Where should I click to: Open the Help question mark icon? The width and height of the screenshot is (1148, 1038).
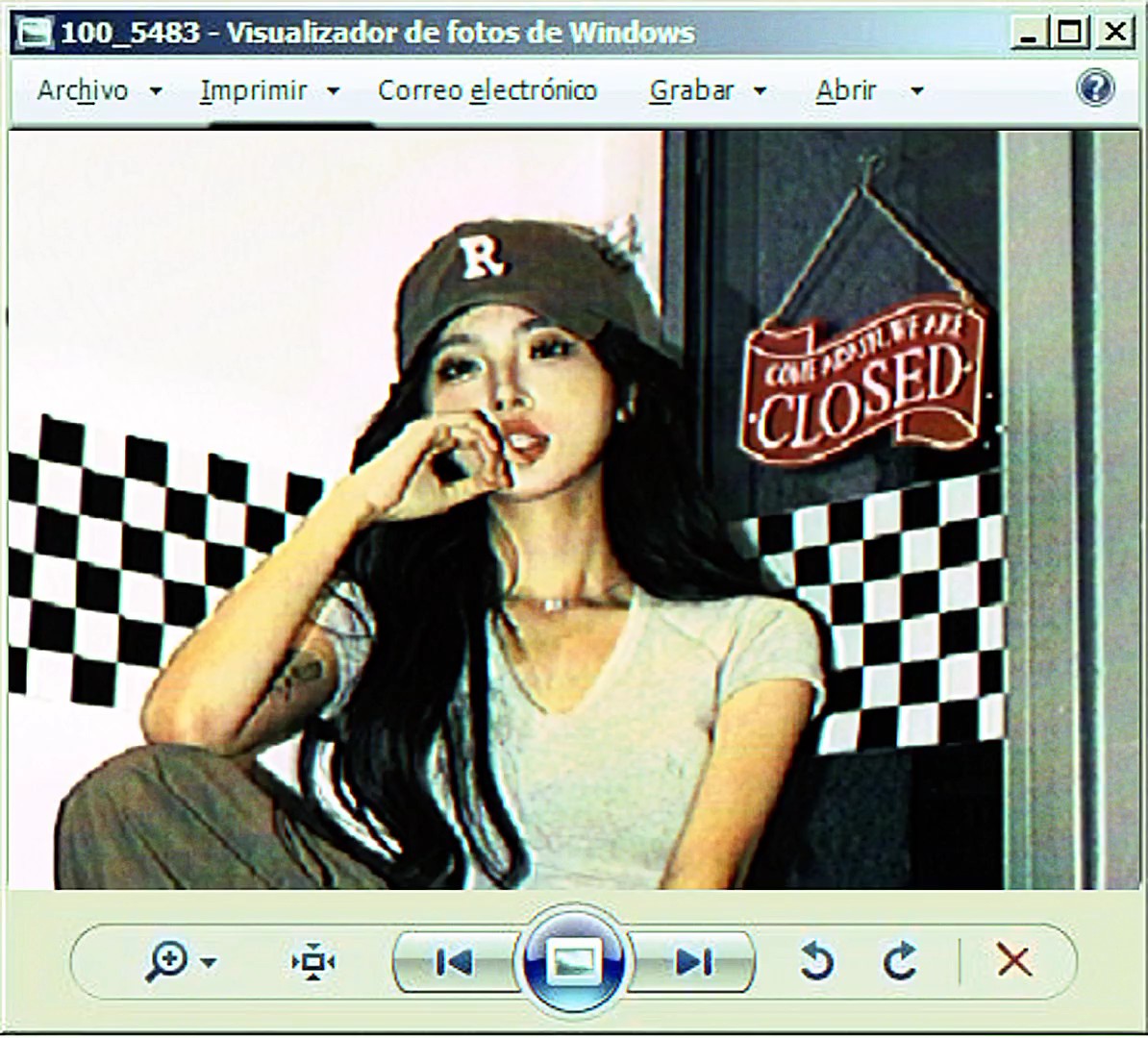(1096, 89)
